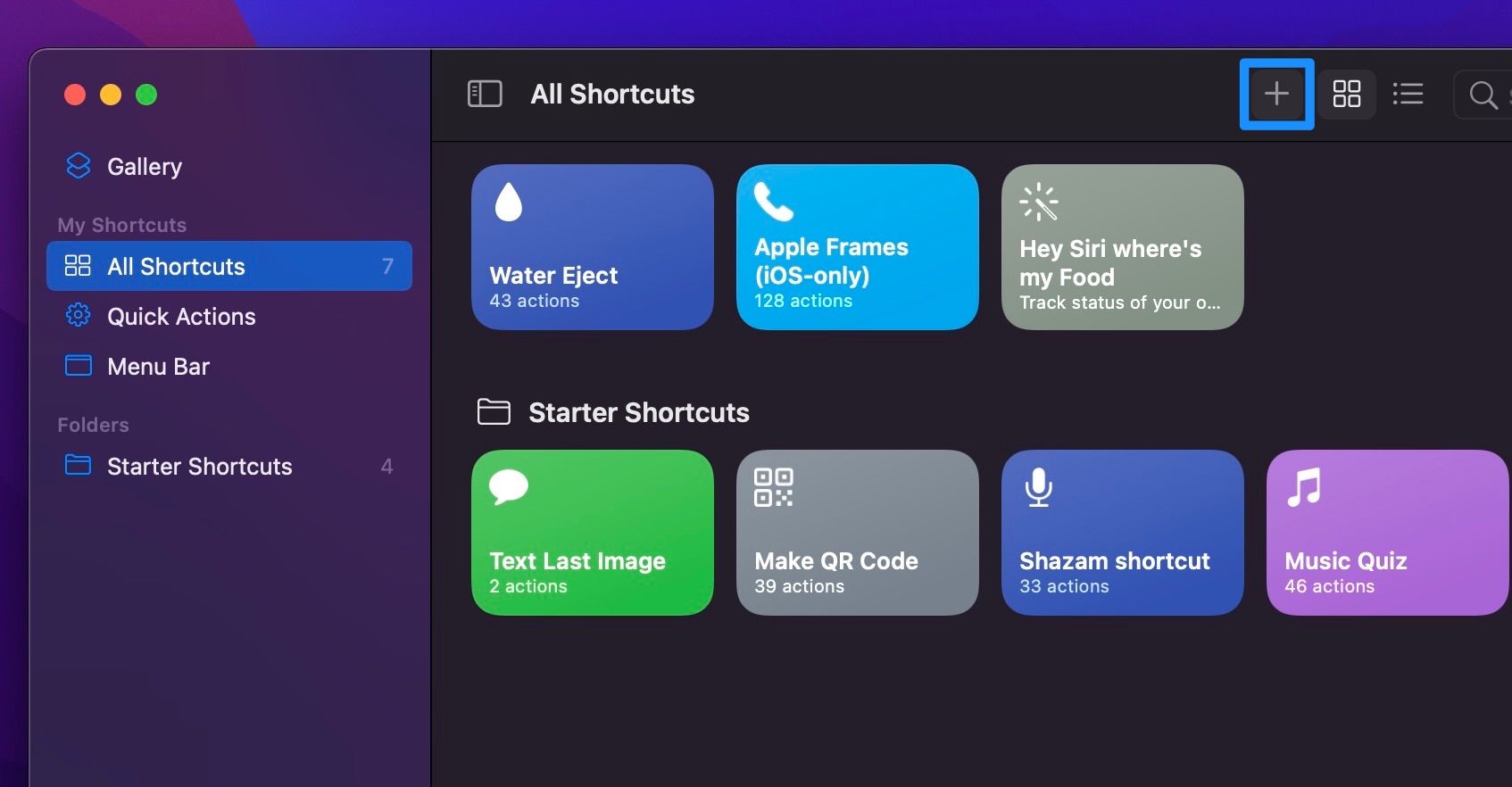Screen dimensions: 1512x787
Task: Minimize the window with yellow button
Action: point(111,95)
